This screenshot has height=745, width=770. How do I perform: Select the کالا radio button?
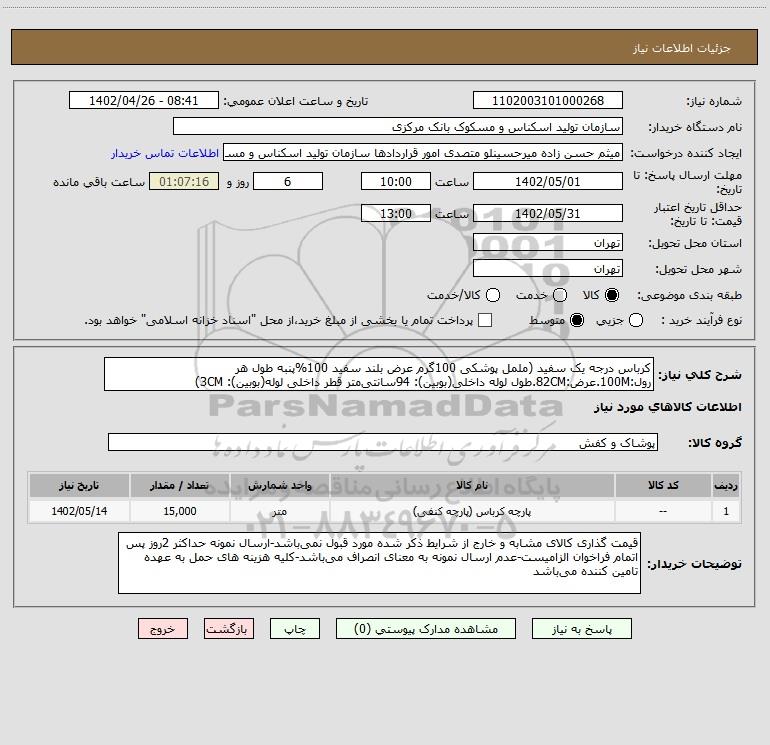point(612,295)
